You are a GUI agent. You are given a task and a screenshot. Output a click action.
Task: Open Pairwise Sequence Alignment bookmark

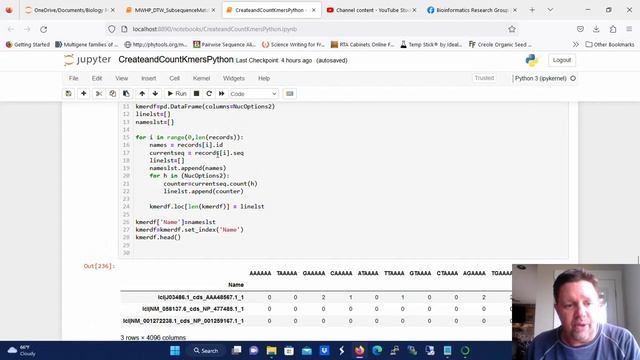[225, 44]
